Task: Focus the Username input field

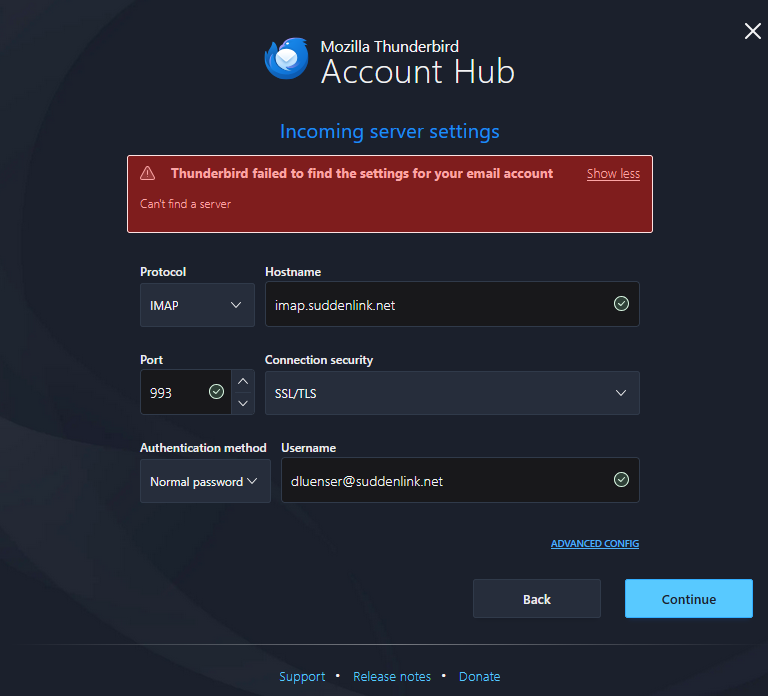Action: pyautogui.click(x=460, y=480)
